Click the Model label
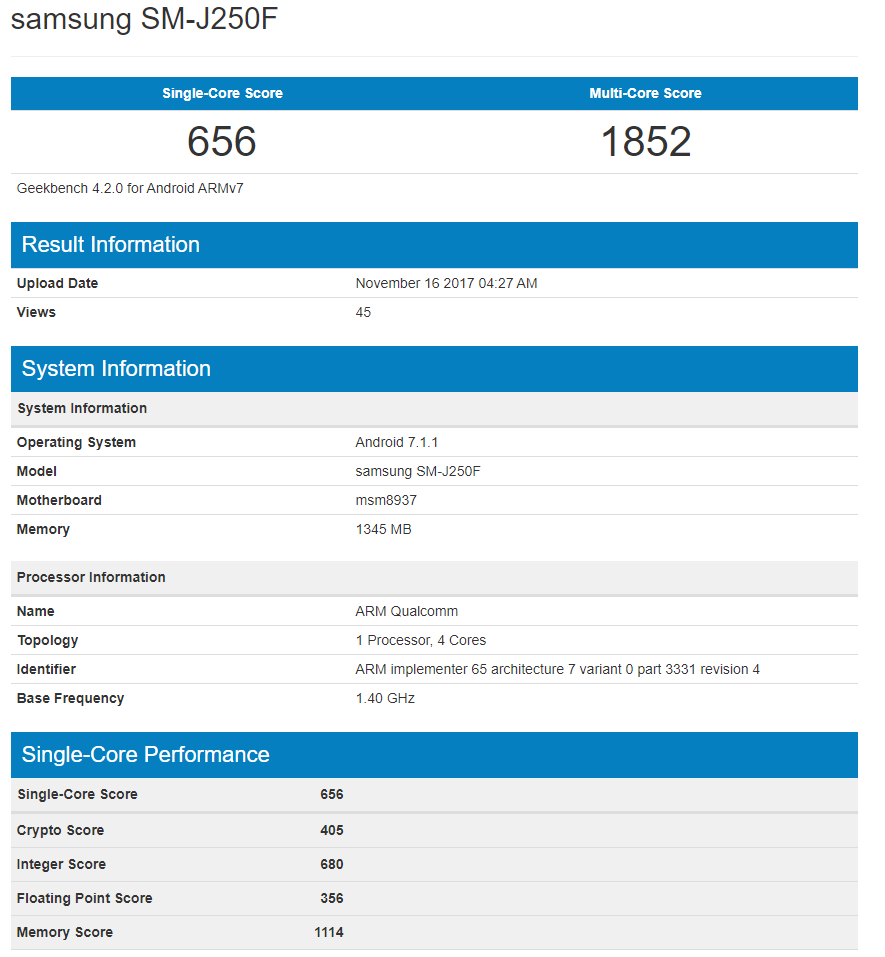 coord(37,471)
